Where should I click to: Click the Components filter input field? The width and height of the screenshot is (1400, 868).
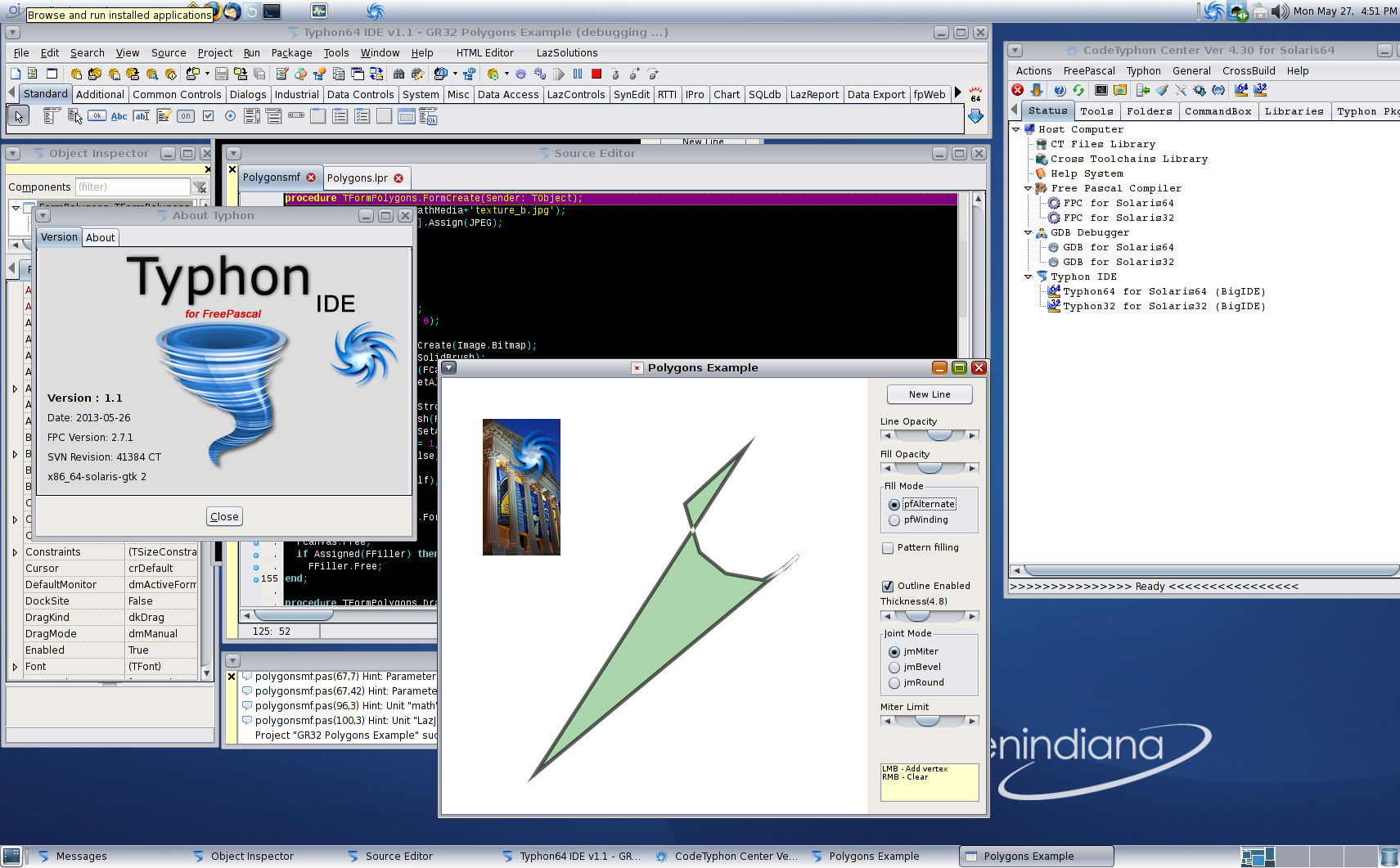pyautogui.click(x=133, y=187)
